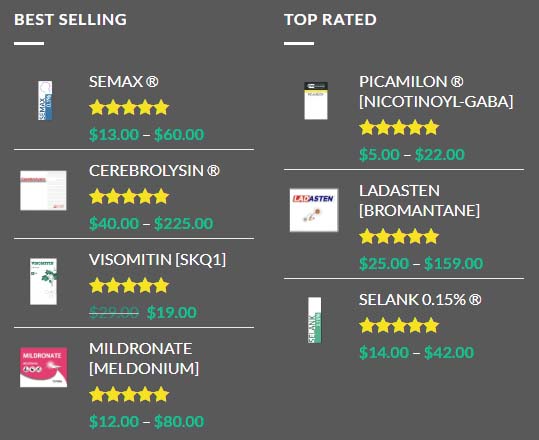Click the $19.00 Visomitin sale price
Screen dimensions: 539x440
click(172, 312)
